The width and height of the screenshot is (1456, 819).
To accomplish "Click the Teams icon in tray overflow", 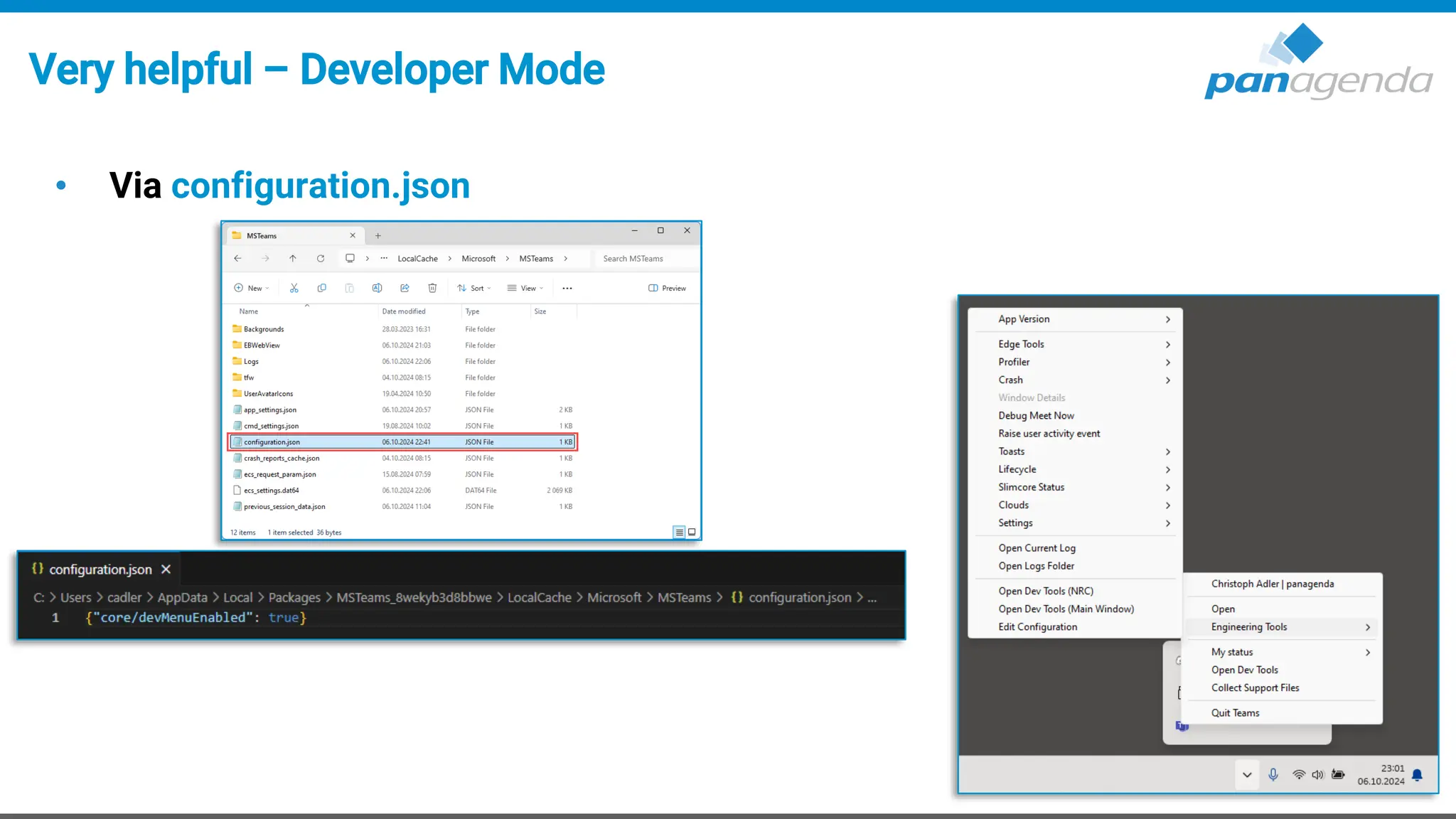I will click(x=1182, y=726).
